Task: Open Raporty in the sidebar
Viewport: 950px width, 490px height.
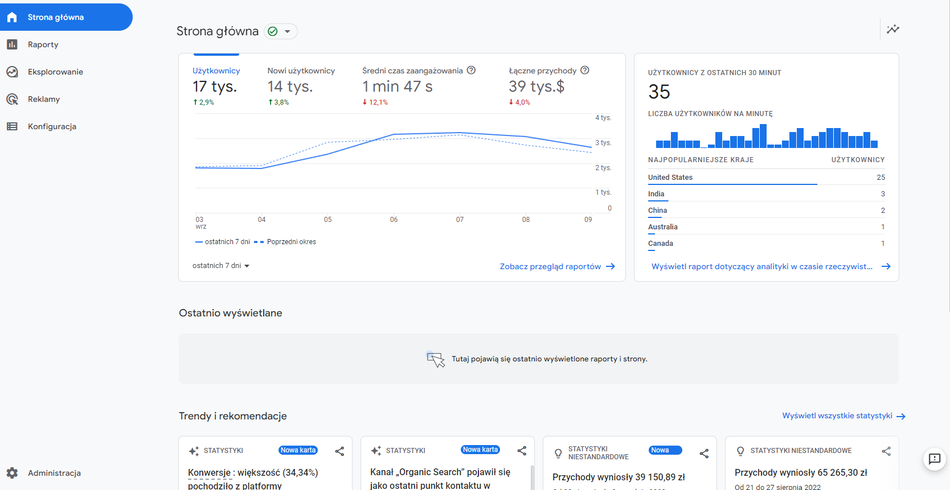Action: (x=43, y=45)
